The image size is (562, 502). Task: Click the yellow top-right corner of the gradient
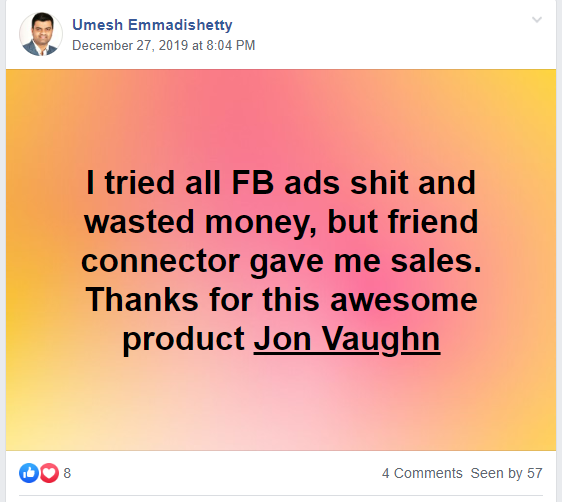coord(545,81)
